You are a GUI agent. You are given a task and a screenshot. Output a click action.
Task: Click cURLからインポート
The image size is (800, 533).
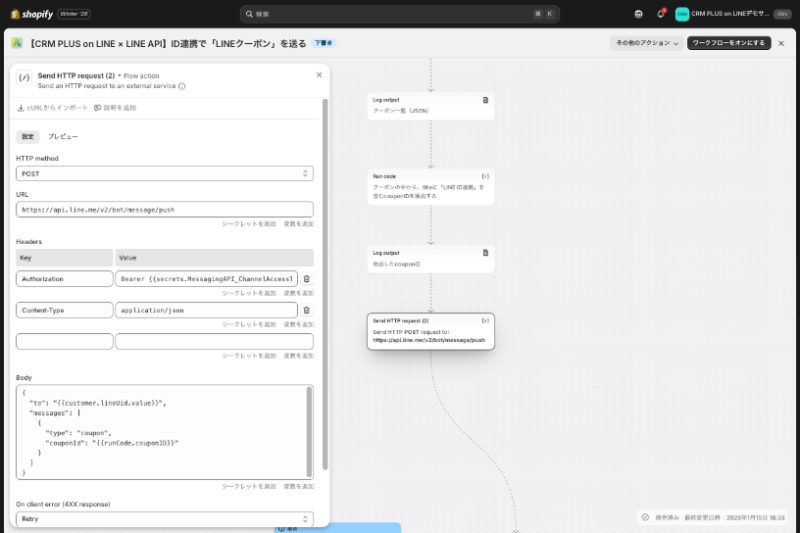click(53, 108)
